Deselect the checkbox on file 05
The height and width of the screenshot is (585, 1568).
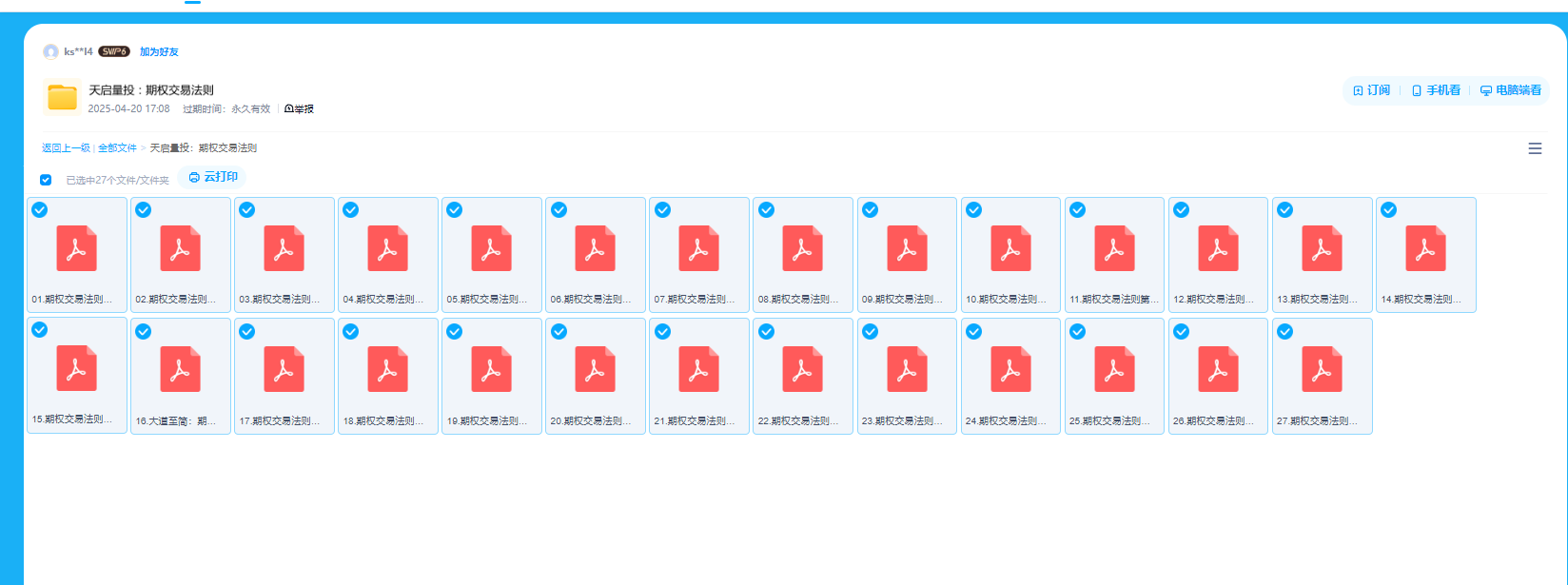pyautogui.click(x=455, y=210)
